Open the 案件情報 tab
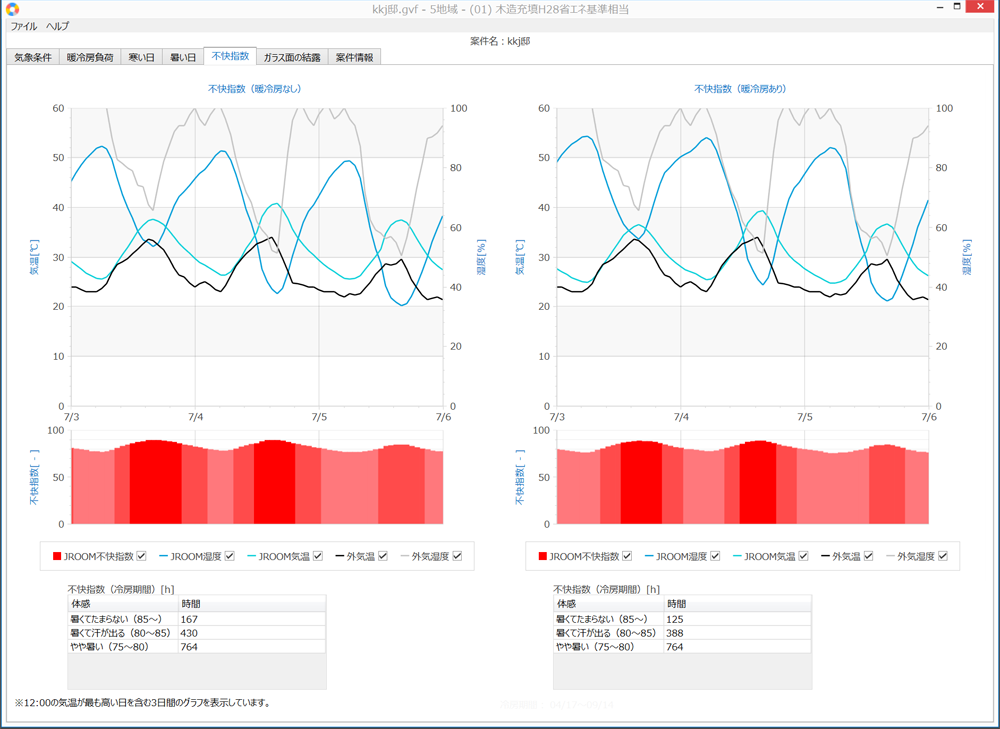The image size is (1000, 729). pos(355,57)
